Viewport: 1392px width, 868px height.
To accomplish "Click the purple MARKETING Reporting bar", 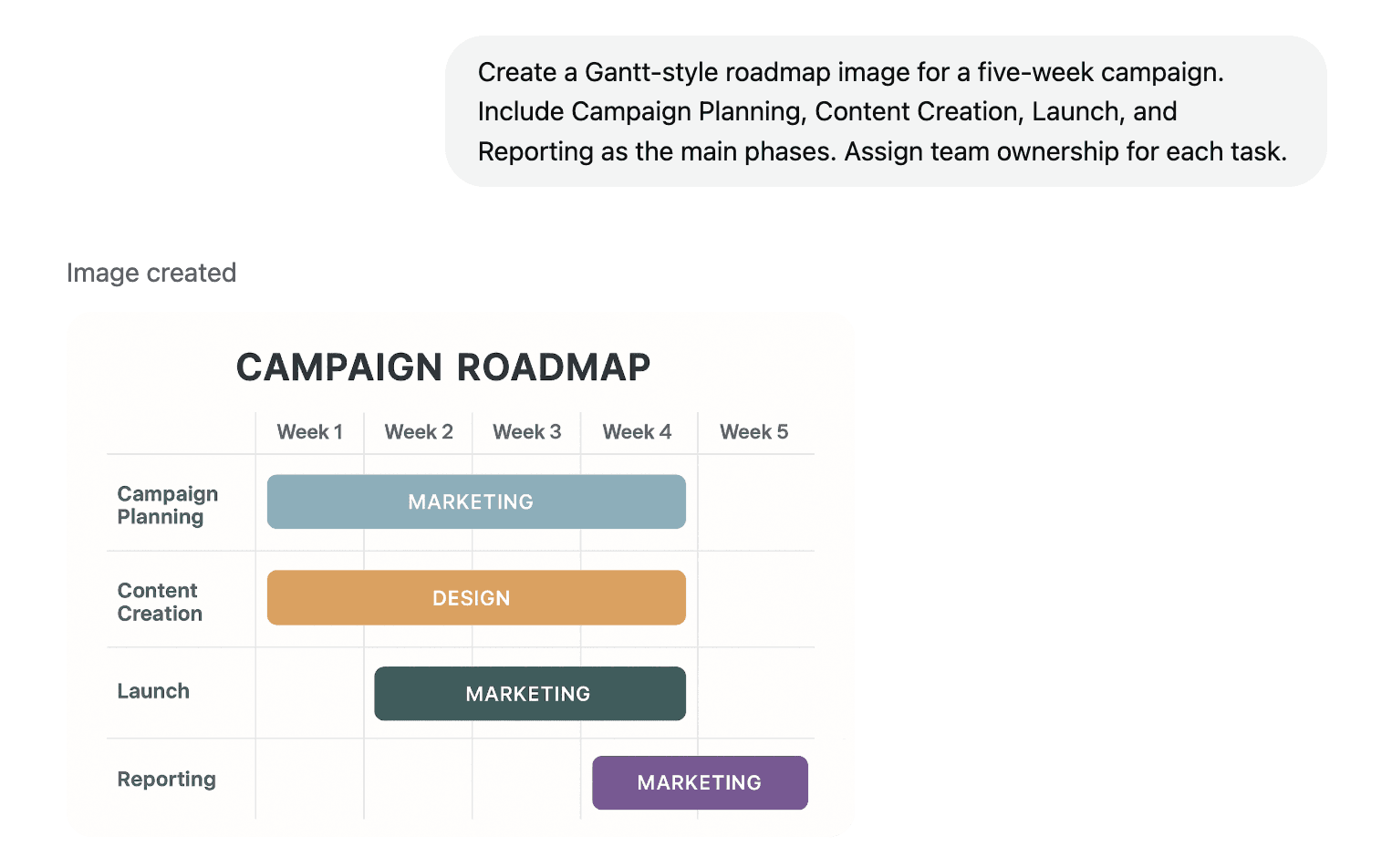I will tap(700, 782).
